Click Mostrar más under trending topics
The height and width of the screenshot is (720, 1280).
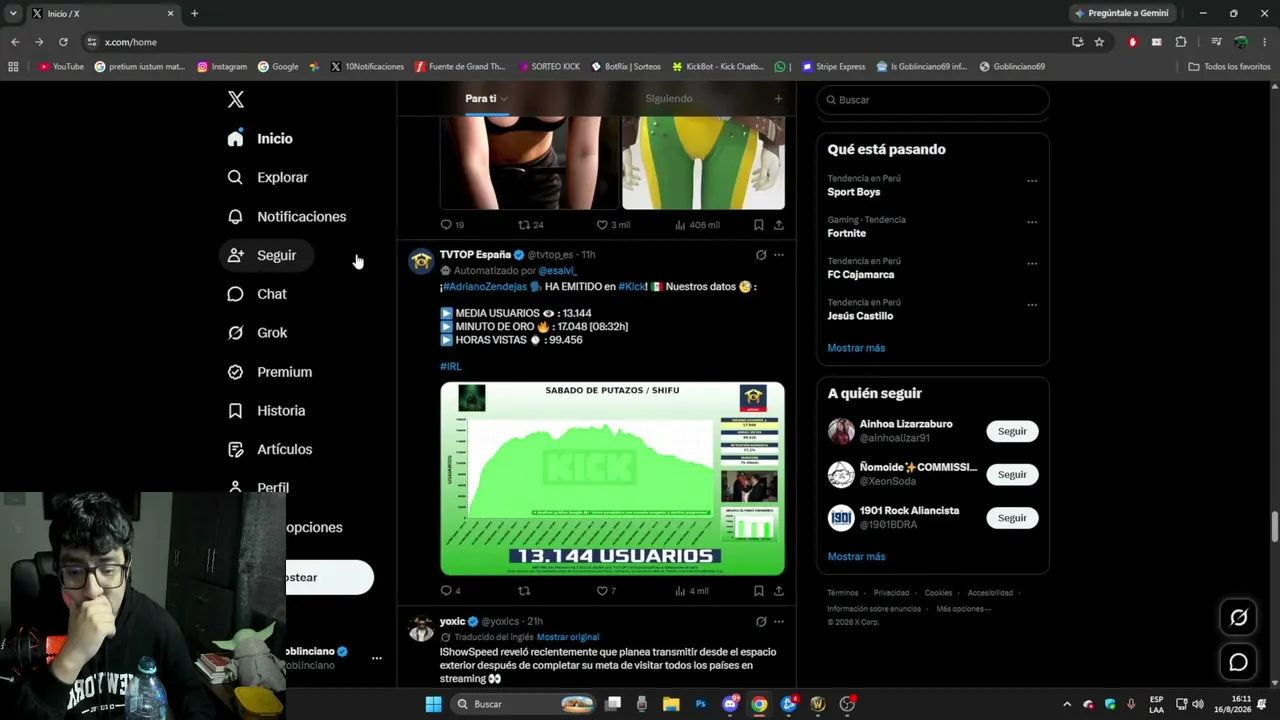point(856,348)
